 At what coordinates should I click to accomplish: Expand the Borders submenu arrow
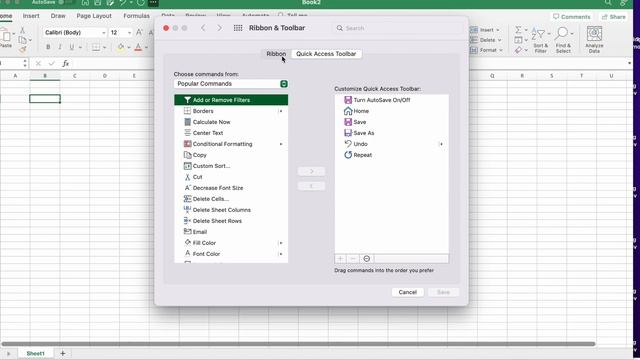[280, 111]
